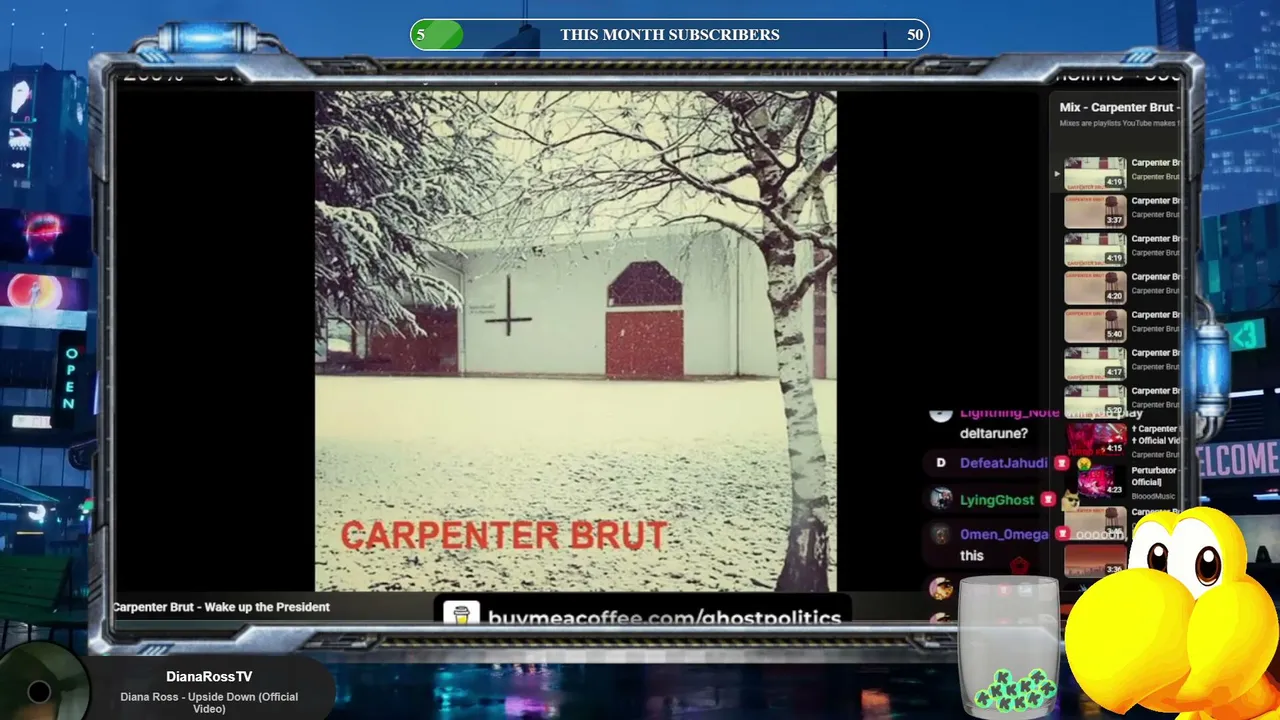Click the 'deltarune?' chat message
The width and height of the screenshot is (1280, 720).
tap(994, 434)
